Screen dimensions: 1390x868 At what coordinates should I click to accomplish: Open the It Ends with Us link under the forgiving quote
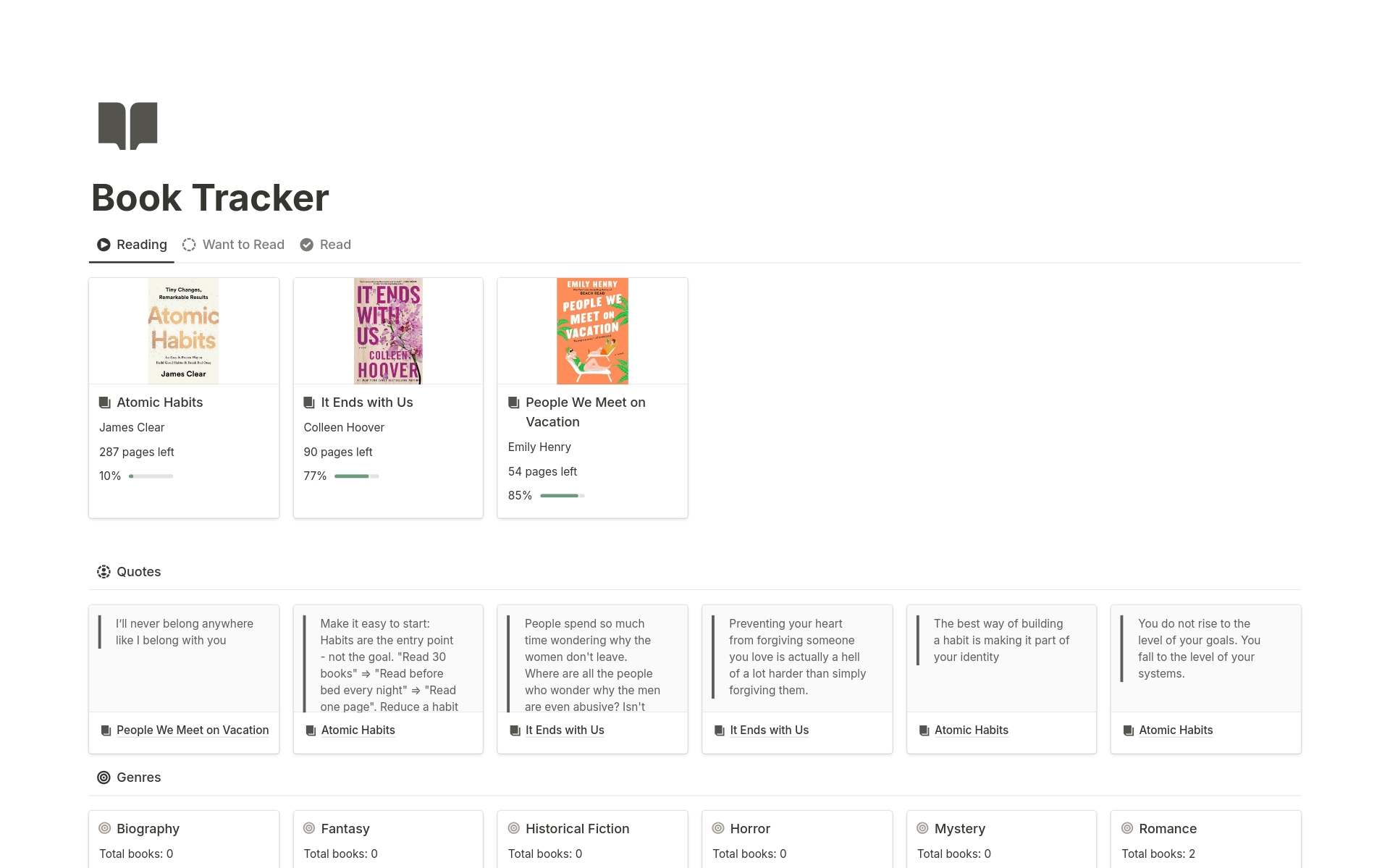769,730
